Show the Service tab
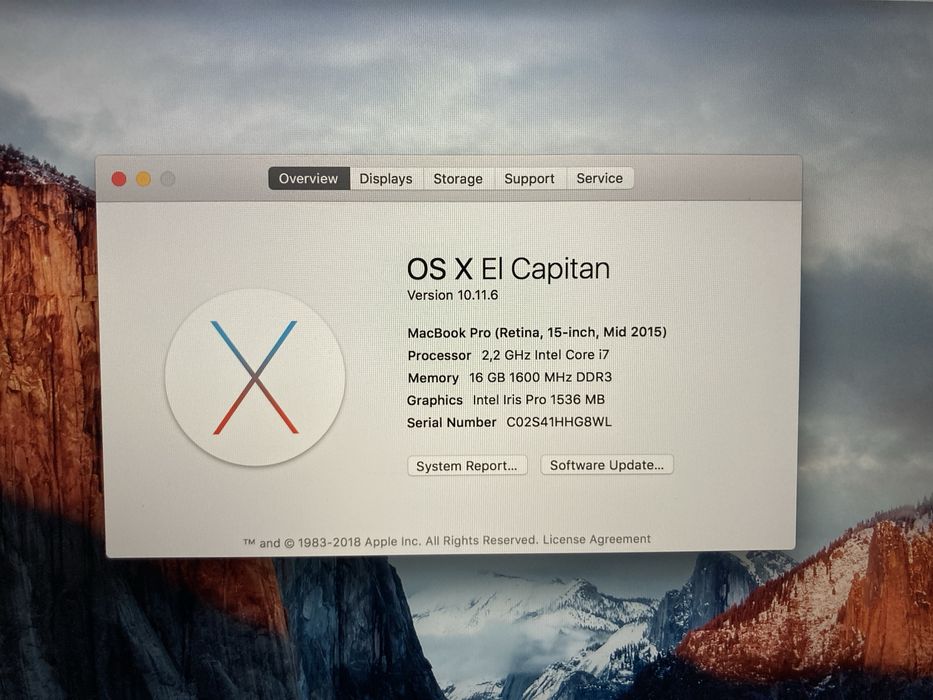 point(600,178)
